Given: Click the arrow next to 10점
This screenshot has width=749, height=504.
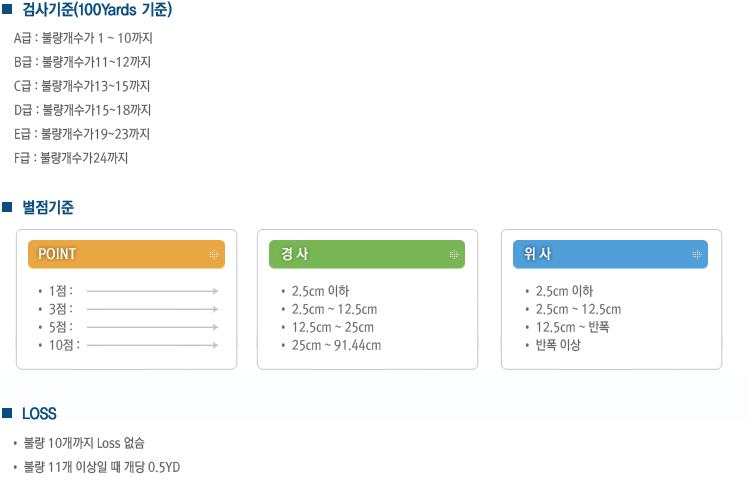Looking at the screenshot, I should coord(152,345).
